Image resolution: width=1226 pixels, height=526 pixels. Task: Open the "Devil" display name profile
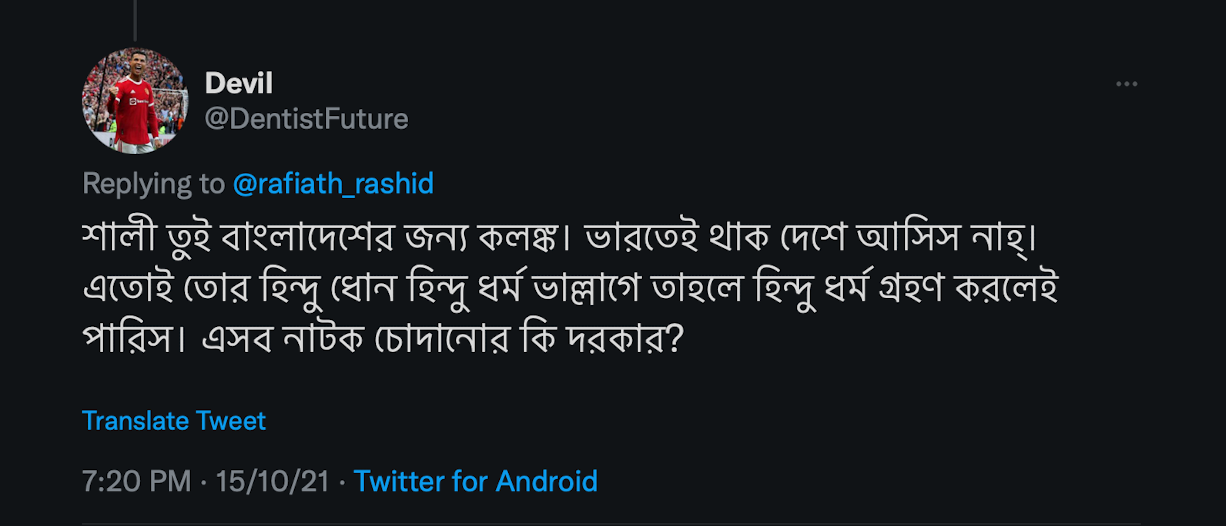pyautogui.click(x=239, y=84)
